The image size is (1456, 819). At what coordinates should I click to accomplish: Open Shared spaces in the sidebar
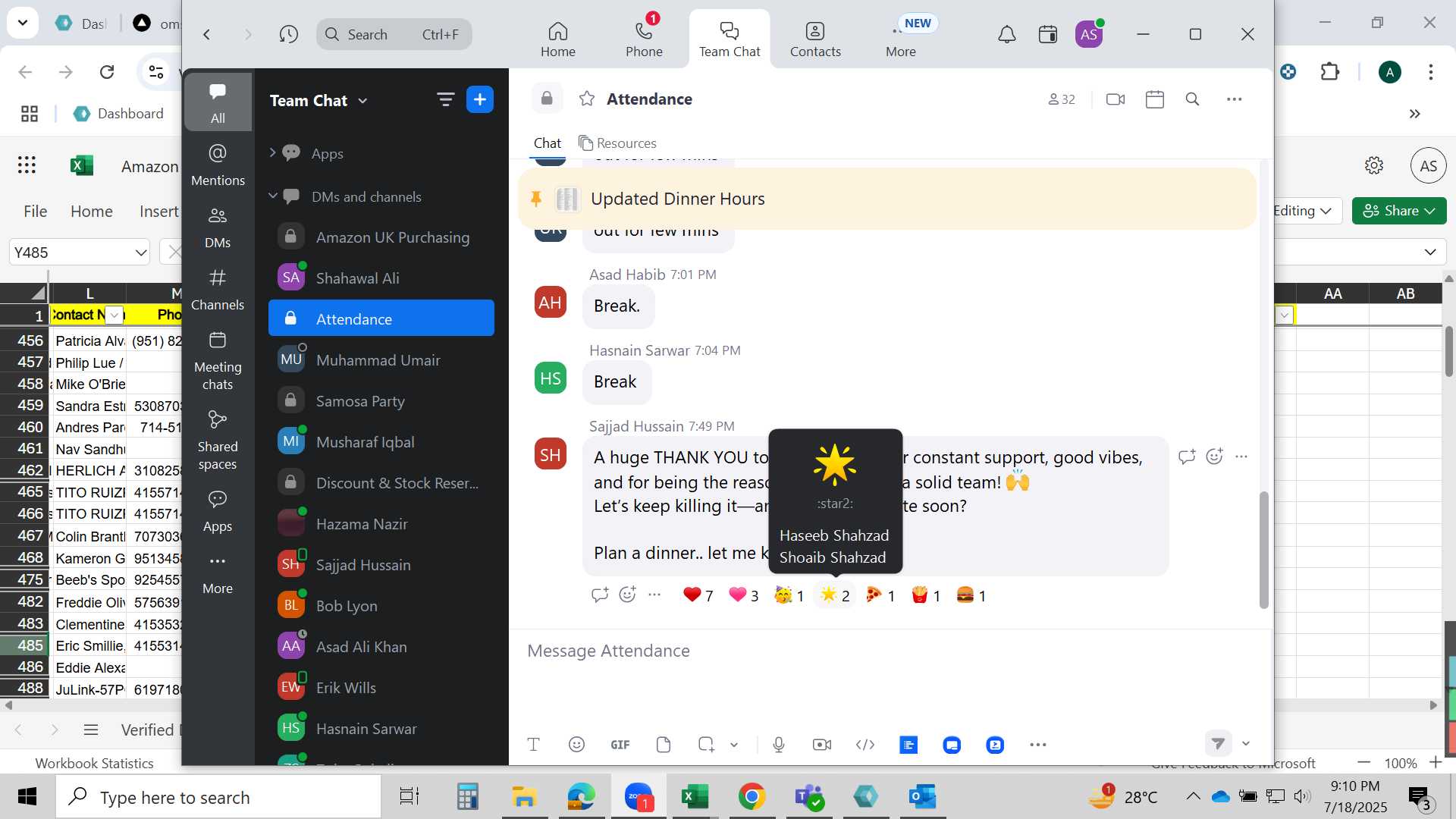point(218,441)
